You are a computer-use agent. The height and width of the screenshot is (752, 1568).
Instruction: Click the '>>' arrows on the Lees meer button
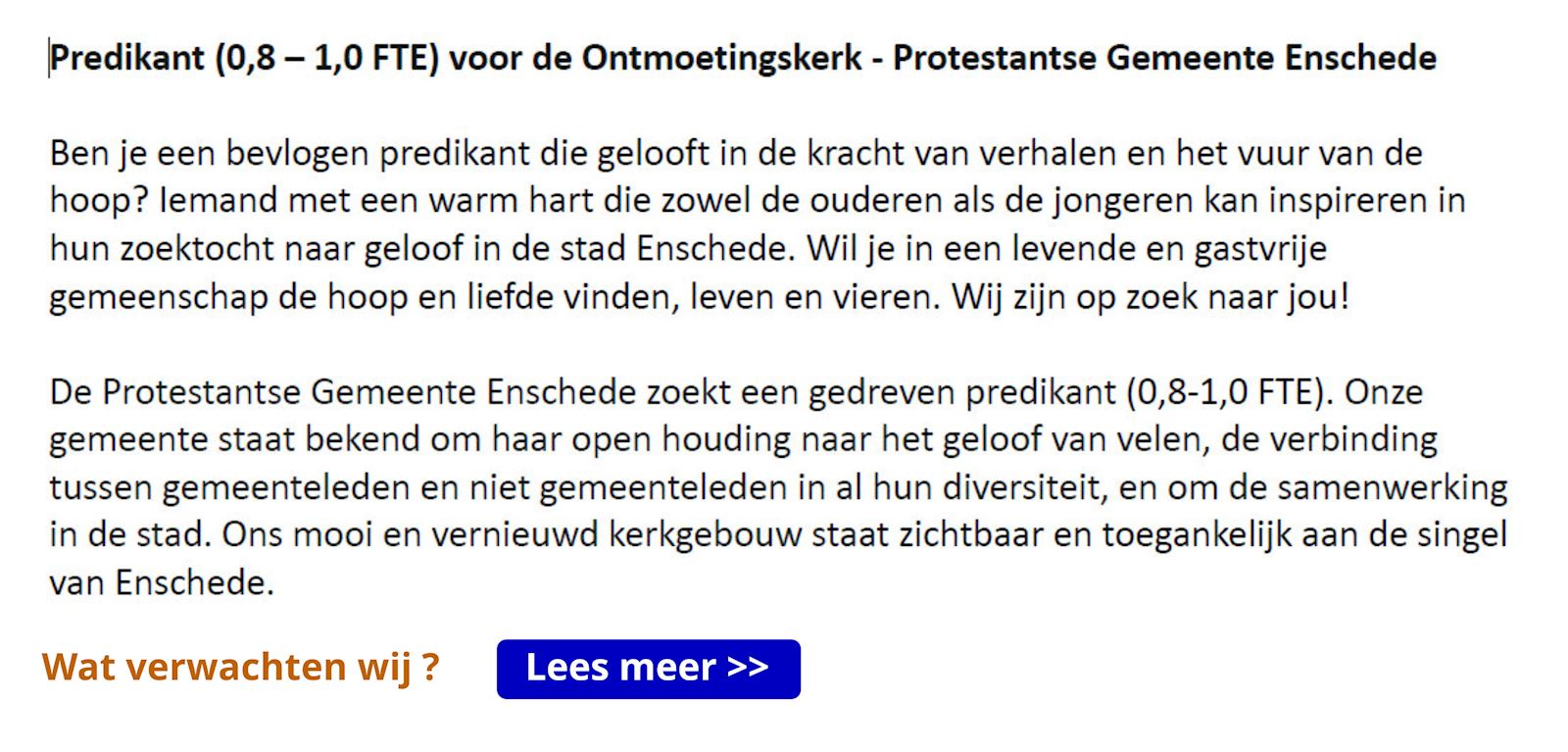[748, 668]
